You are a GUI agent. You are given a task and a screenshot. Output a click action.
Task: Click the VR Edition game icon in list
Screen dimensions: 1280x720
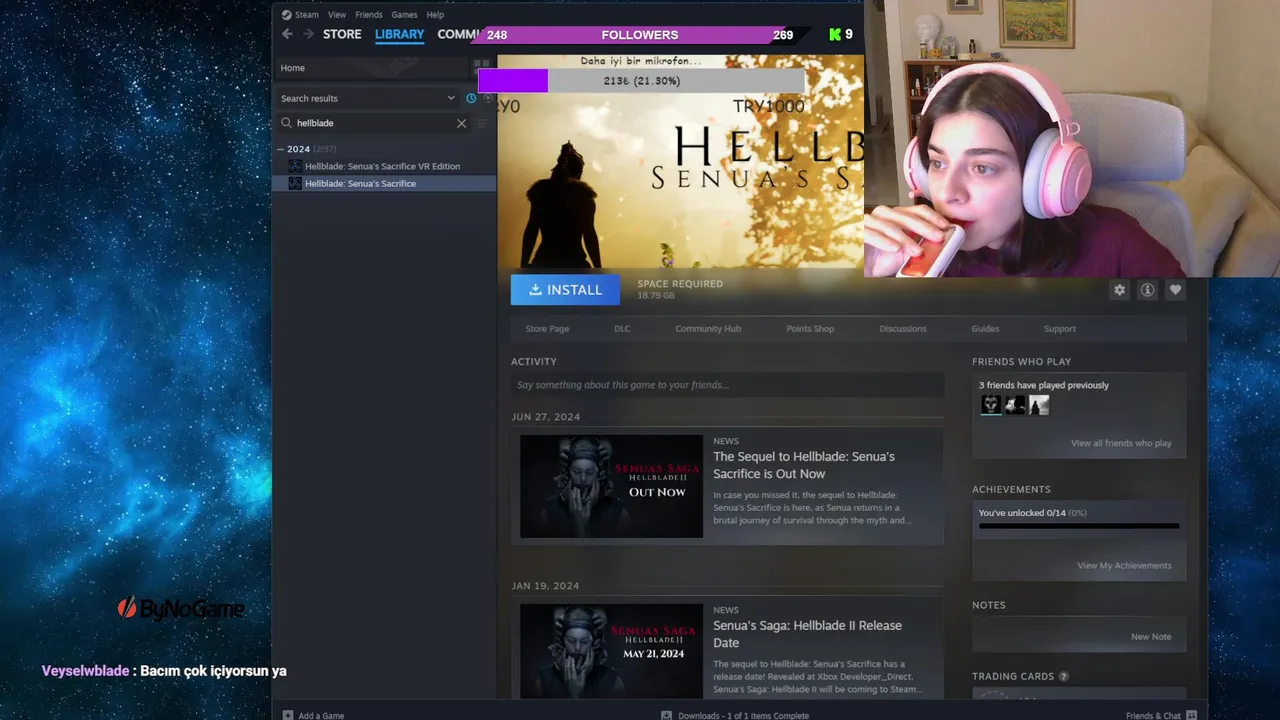295,166
